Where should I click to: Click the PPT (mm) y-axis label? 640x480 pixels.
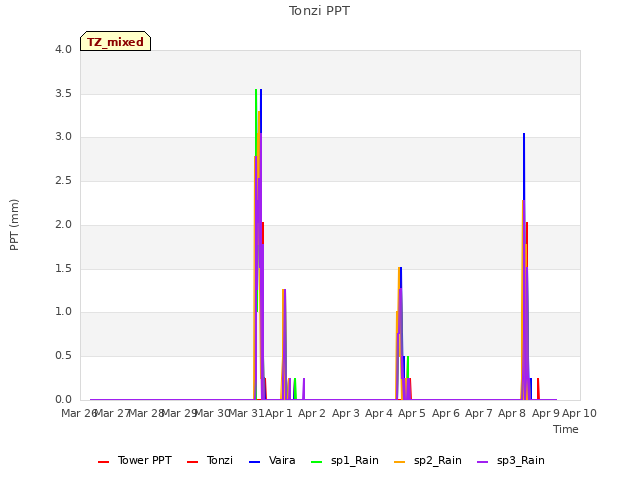tap(14, 225)
